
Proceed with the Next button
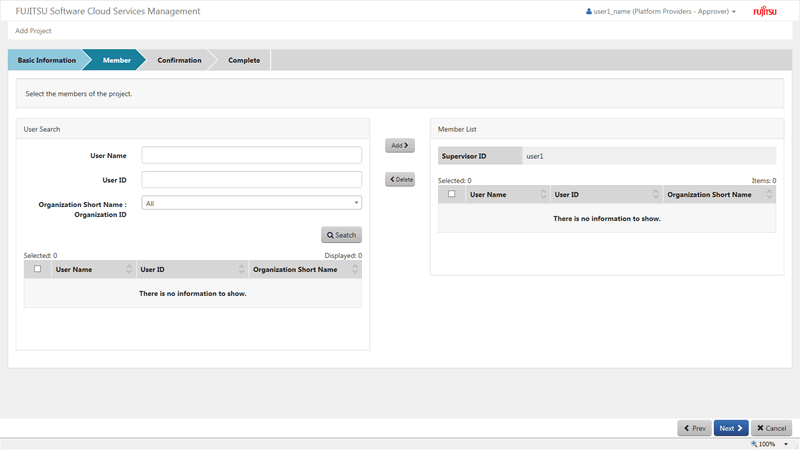coord(731,428)
